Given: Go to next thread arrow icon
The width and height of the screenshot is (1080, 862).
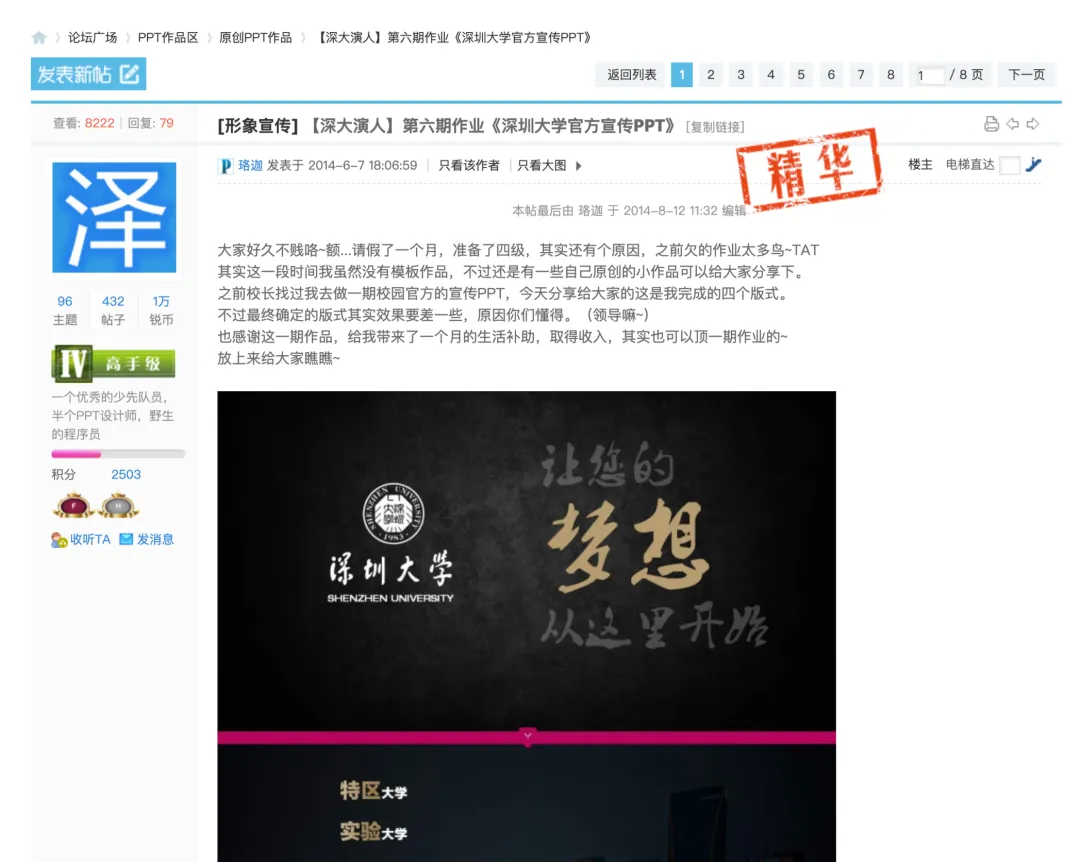Looking at the screenshot, I should point(1032,124).
